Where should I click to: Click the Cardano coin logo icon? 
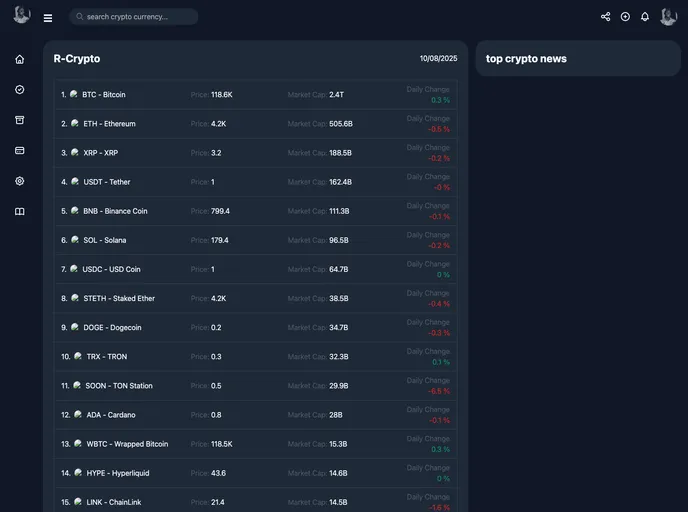pos(78,414)
